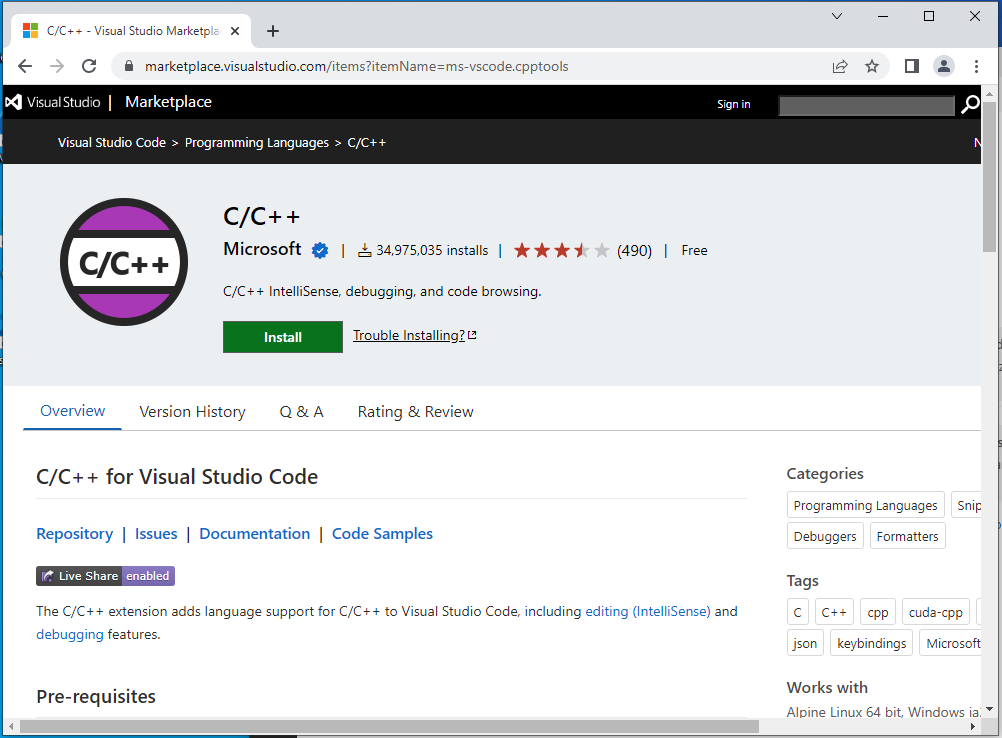Select the Q & A tab
This screenshot has width=1002, height=738.
coord(301,412)
